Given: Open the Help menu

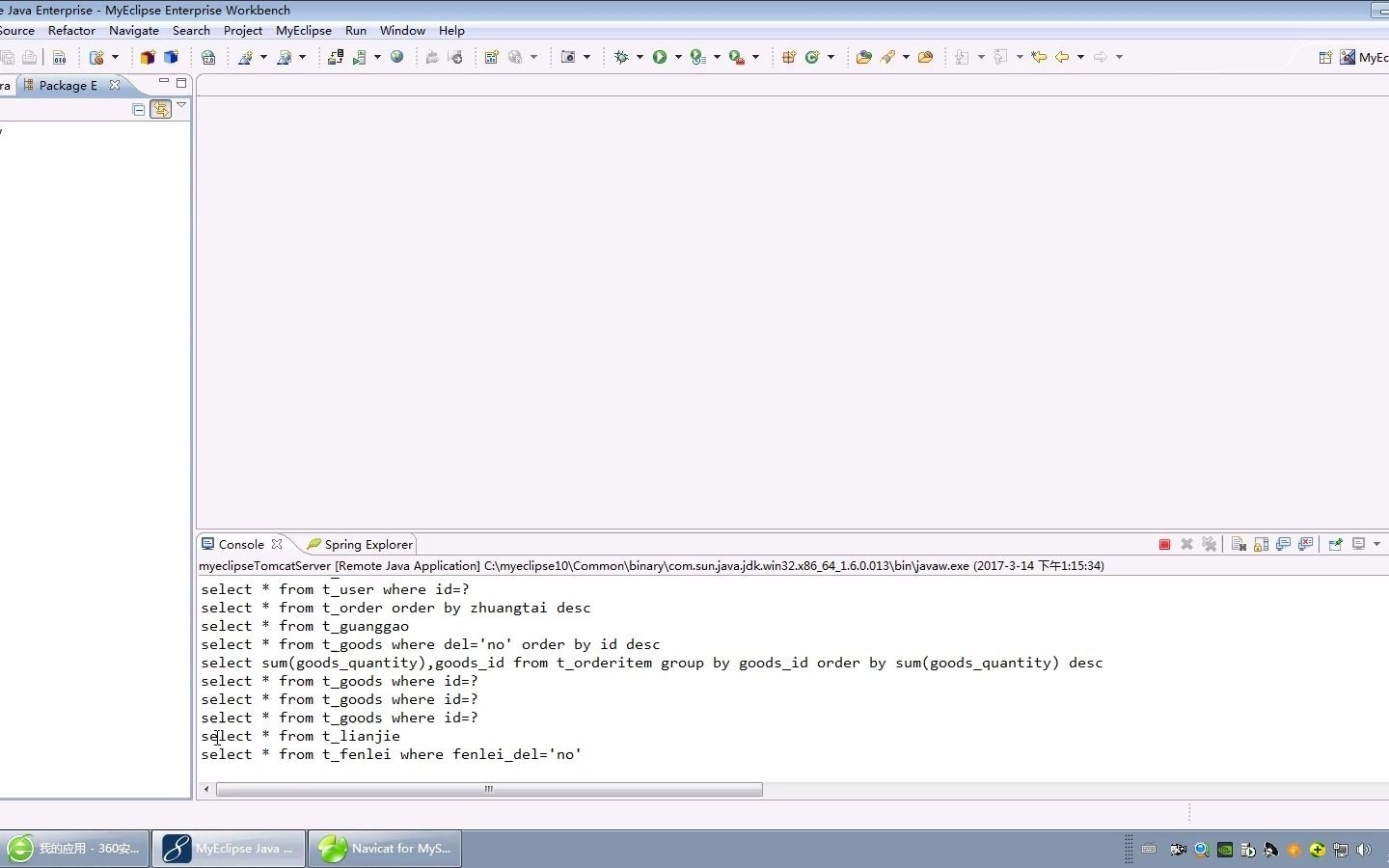Looking at the screenshot, I should (451, 31).
